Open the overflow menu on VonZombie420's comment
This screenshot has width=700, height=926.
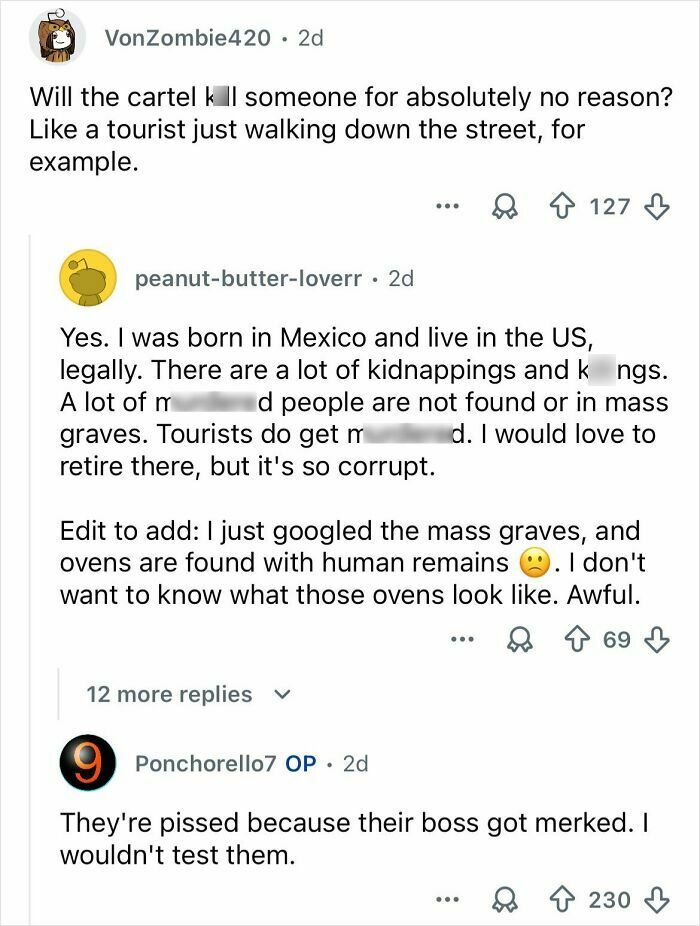[446, 206]
